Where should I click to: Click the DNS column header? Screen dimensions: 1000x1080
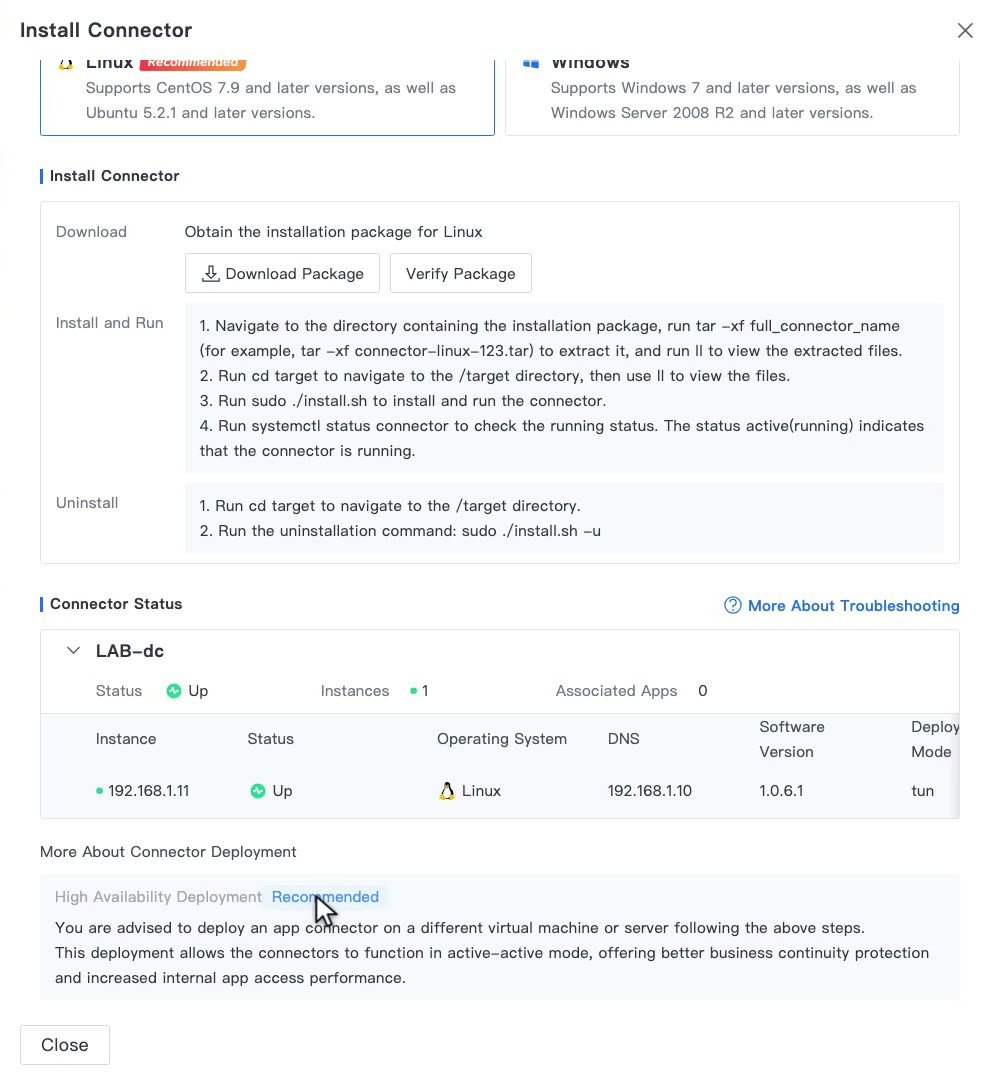(x=623, y=739)
